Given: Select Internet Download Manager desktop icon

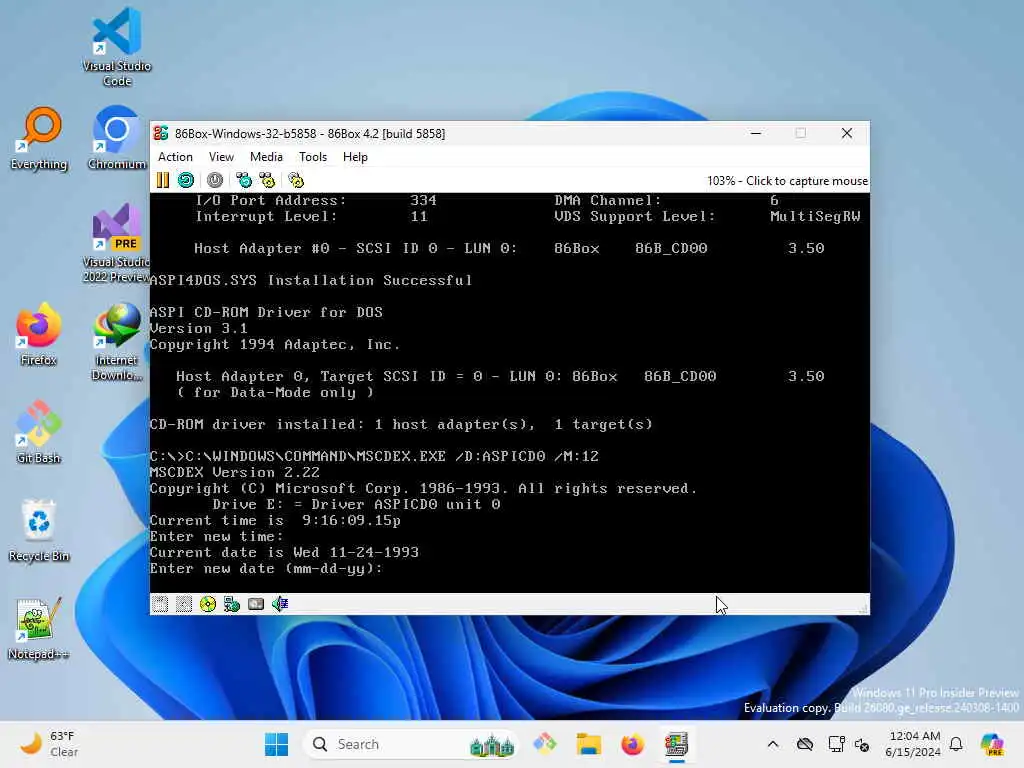Looking at the screenshot, I should coord(117,341).
